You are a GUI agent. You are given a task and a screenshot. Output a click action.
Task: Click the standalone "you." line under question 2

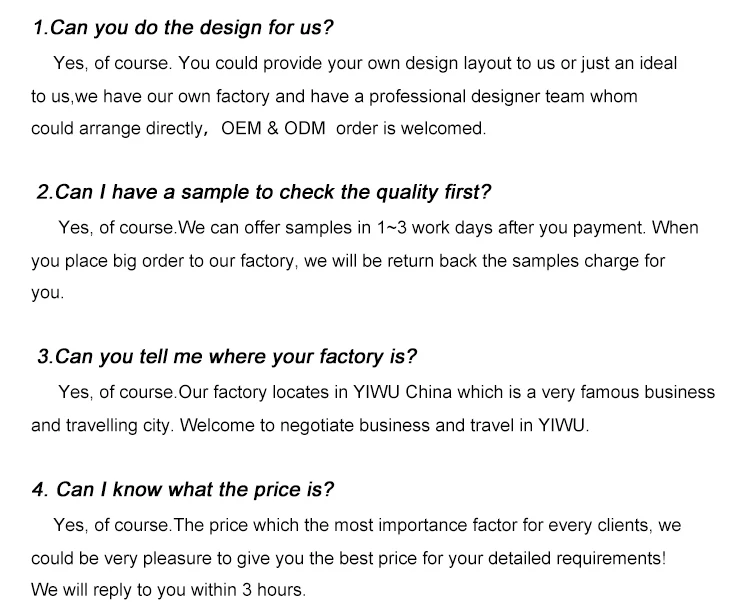[x=47, y=294]
